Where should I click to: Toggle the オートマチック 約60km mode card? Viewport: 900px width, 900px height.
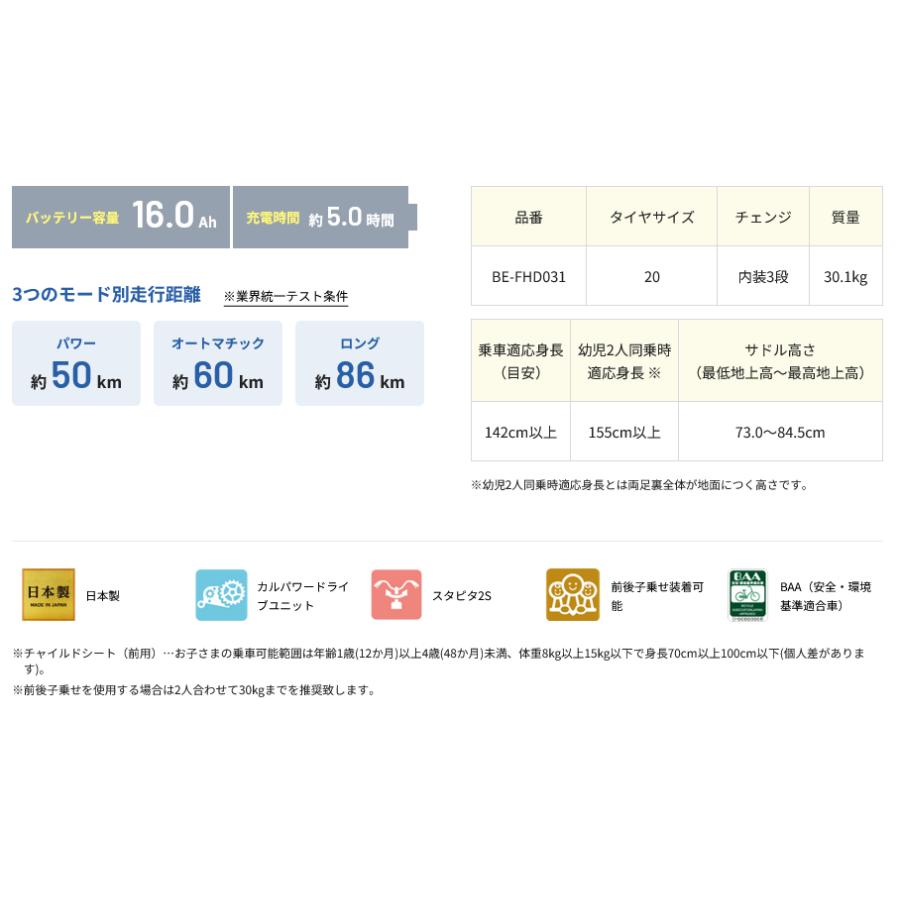tap(218, 362)
